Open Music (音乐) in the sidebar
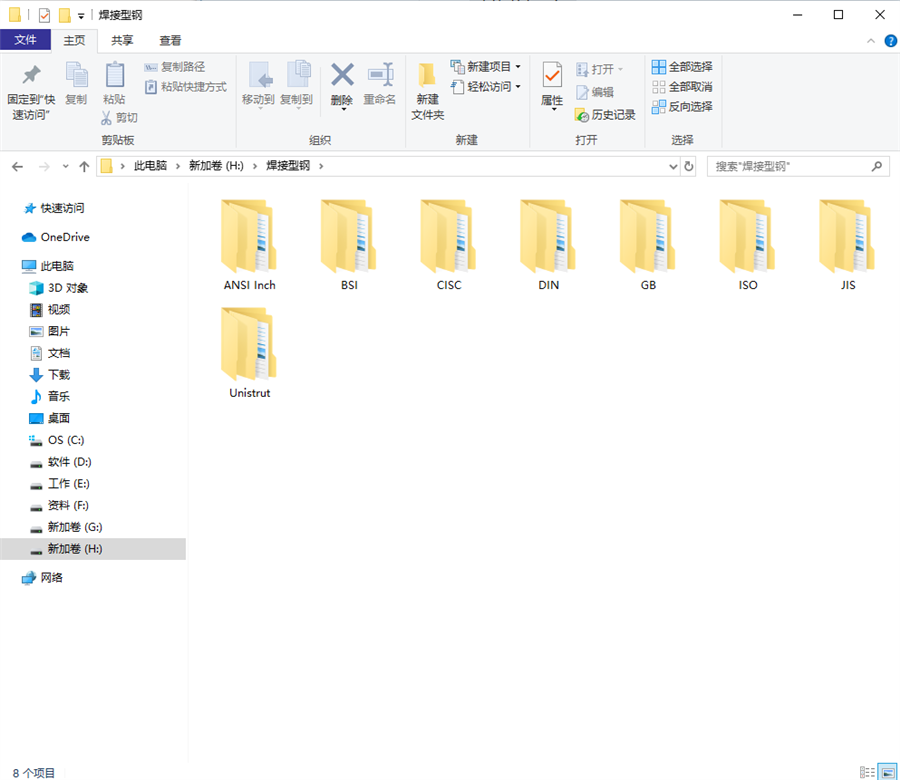The height and width of the screenshot is (780, 900). click(50, 397)
